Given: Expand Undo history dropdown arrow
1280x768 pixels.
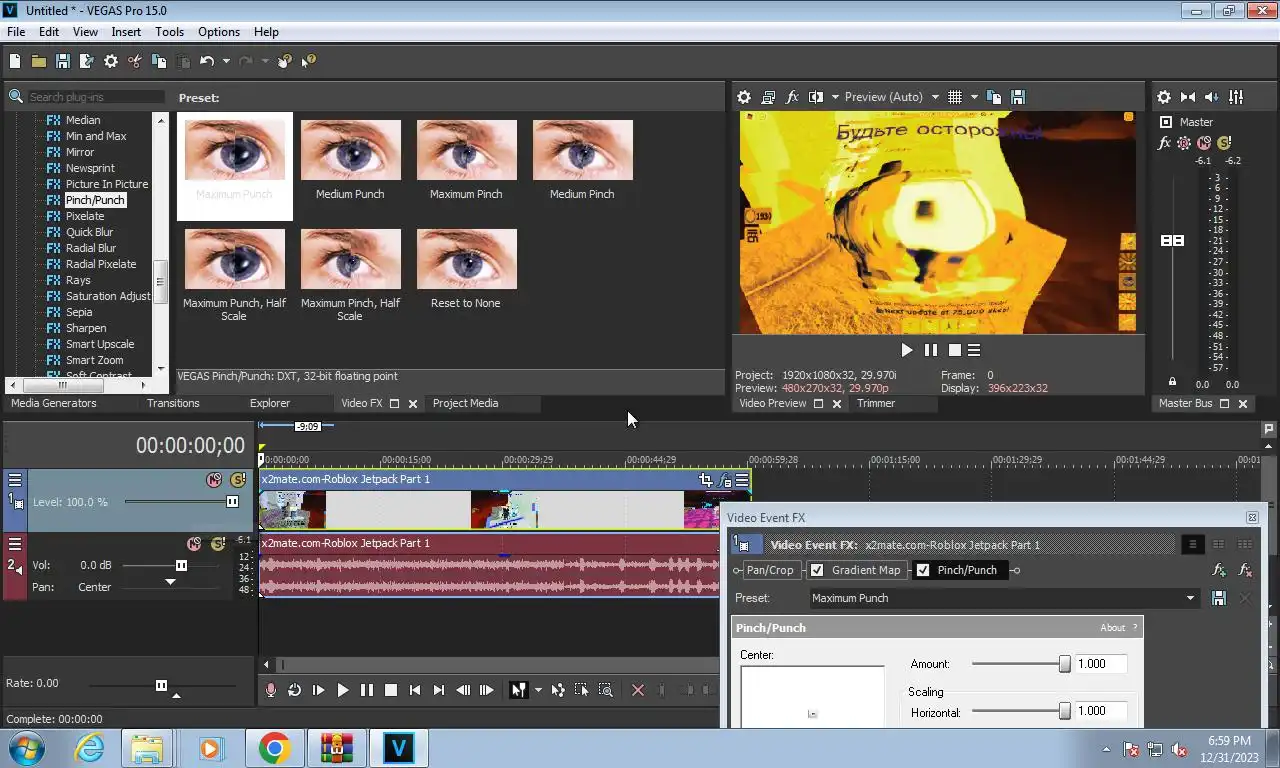Looking at the screenshot, I should coord(226,61).
